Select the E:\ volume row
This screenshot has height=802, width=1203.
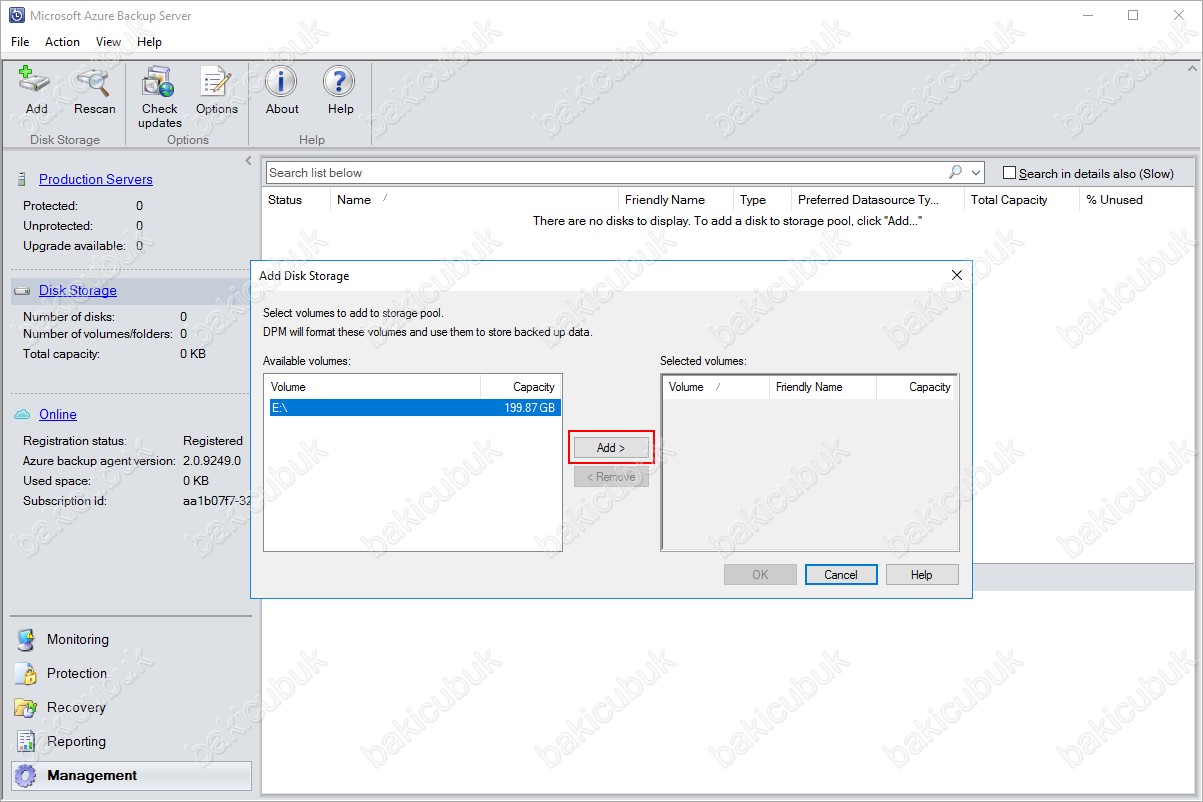tap(413, 408)
